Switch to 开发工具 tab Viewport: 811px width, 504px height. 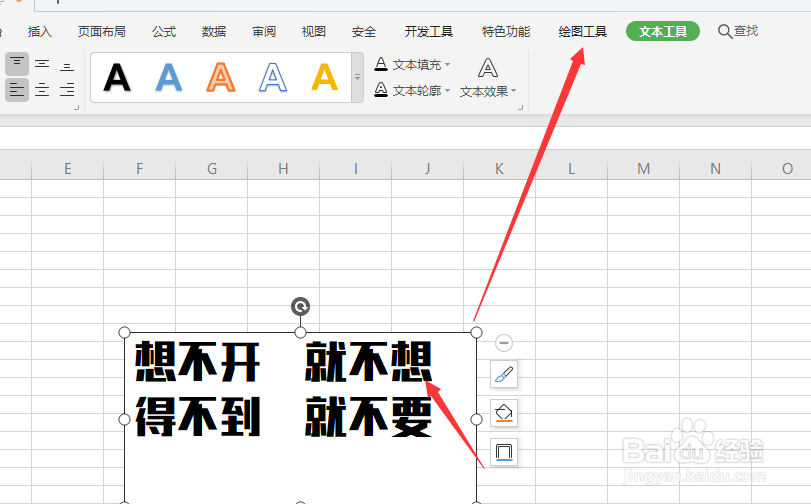[x=428, y=32]
